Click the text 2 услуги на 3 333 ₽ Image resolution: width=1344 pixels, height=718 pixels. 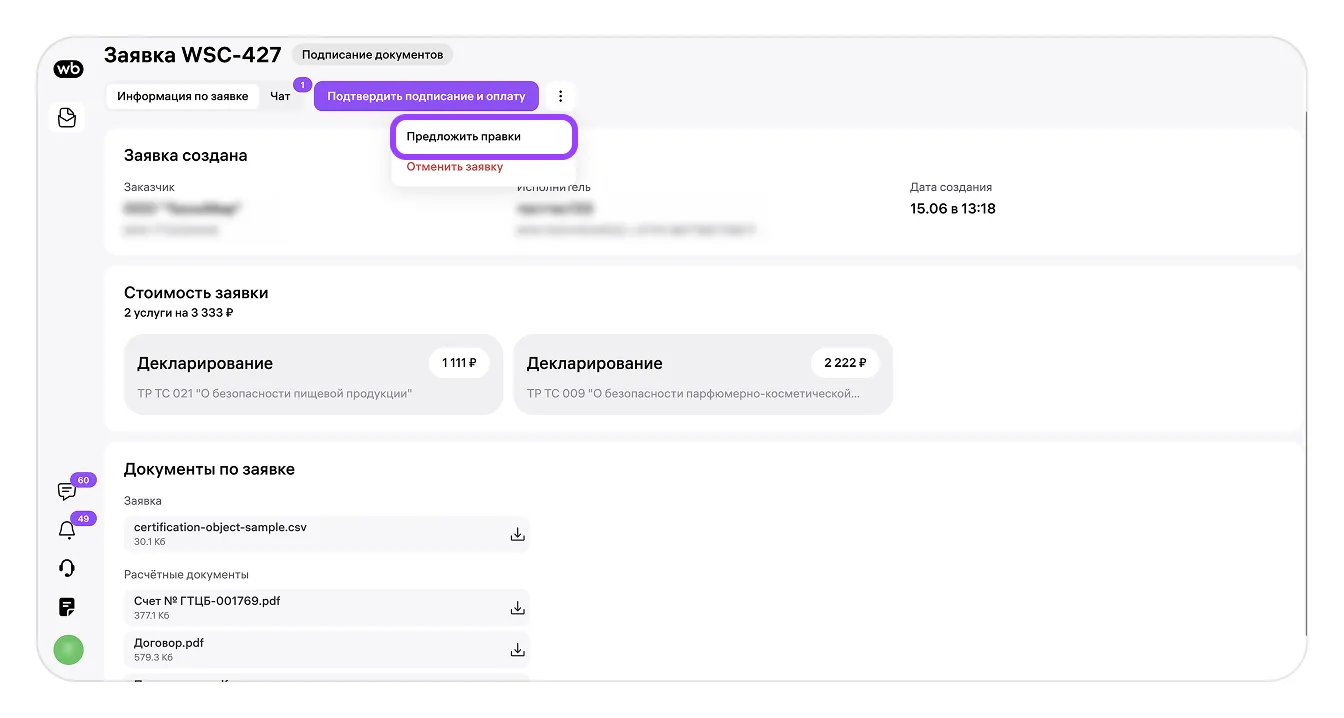point(179,313)
